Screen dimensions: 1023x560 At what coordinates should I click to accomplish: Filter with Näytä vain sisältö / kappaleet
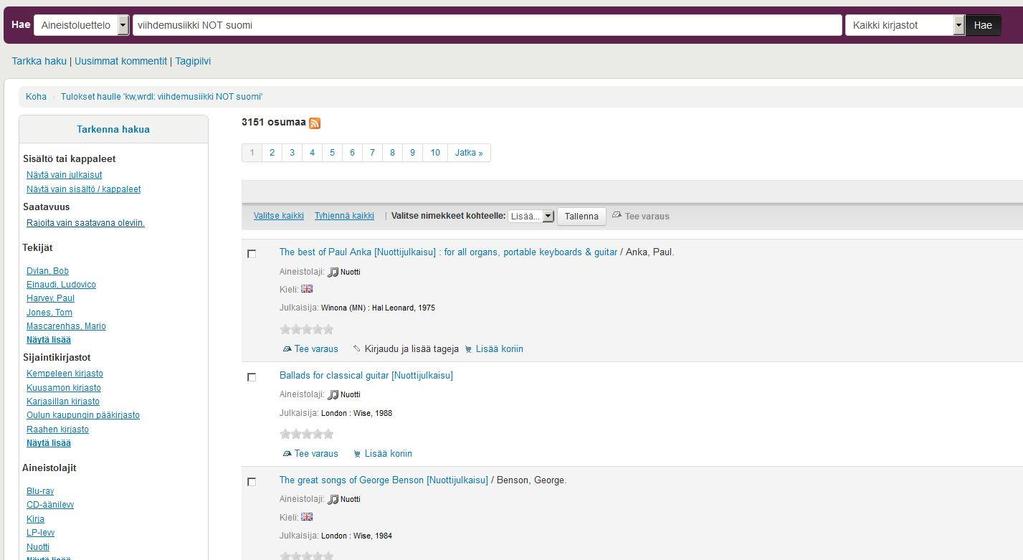pyautogui.click(x=84, y=189)
